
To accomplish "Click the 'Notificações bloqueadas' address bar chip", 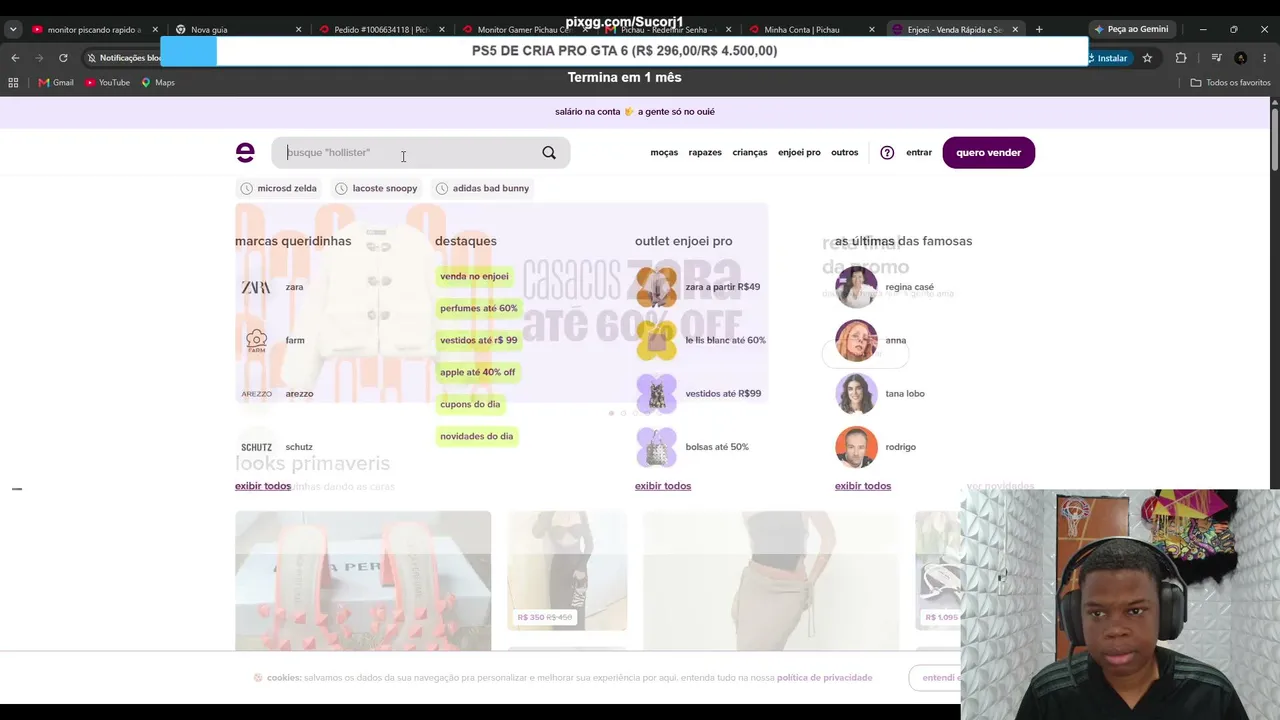I will tap(124, 58).
